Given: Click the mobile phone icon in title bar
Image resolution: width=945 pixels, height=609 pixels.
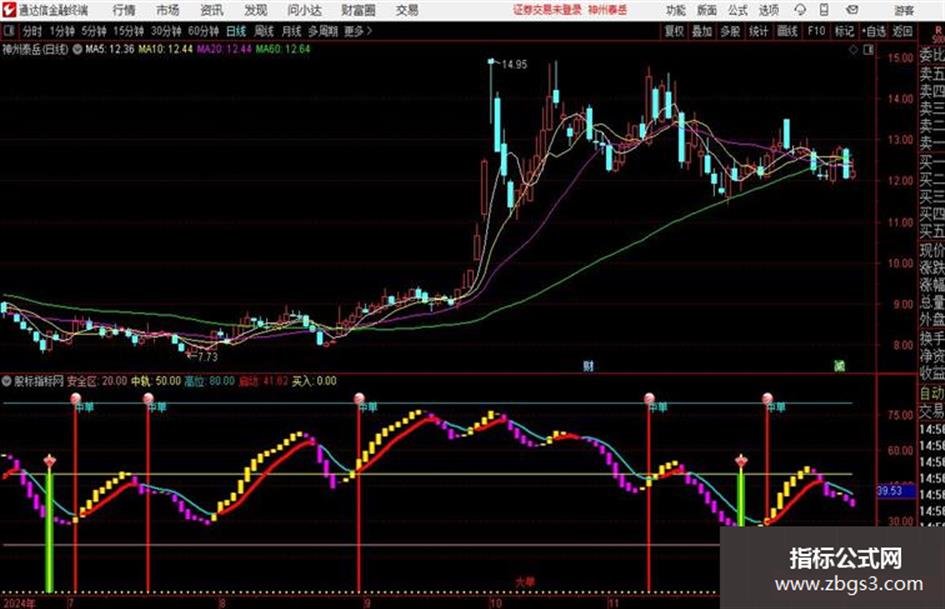Looking at the screenshot, I should [824, 10].
